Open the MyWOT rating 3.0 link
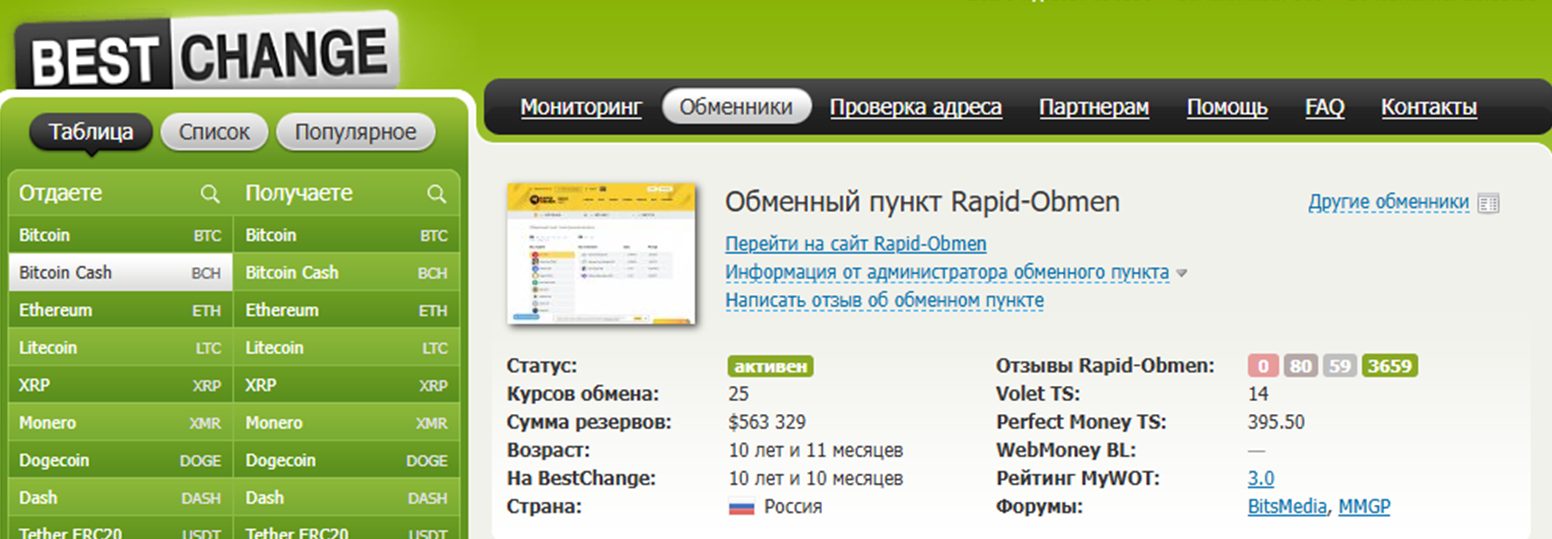Viewport: 1552px width, 539px height. [1261, 478]
